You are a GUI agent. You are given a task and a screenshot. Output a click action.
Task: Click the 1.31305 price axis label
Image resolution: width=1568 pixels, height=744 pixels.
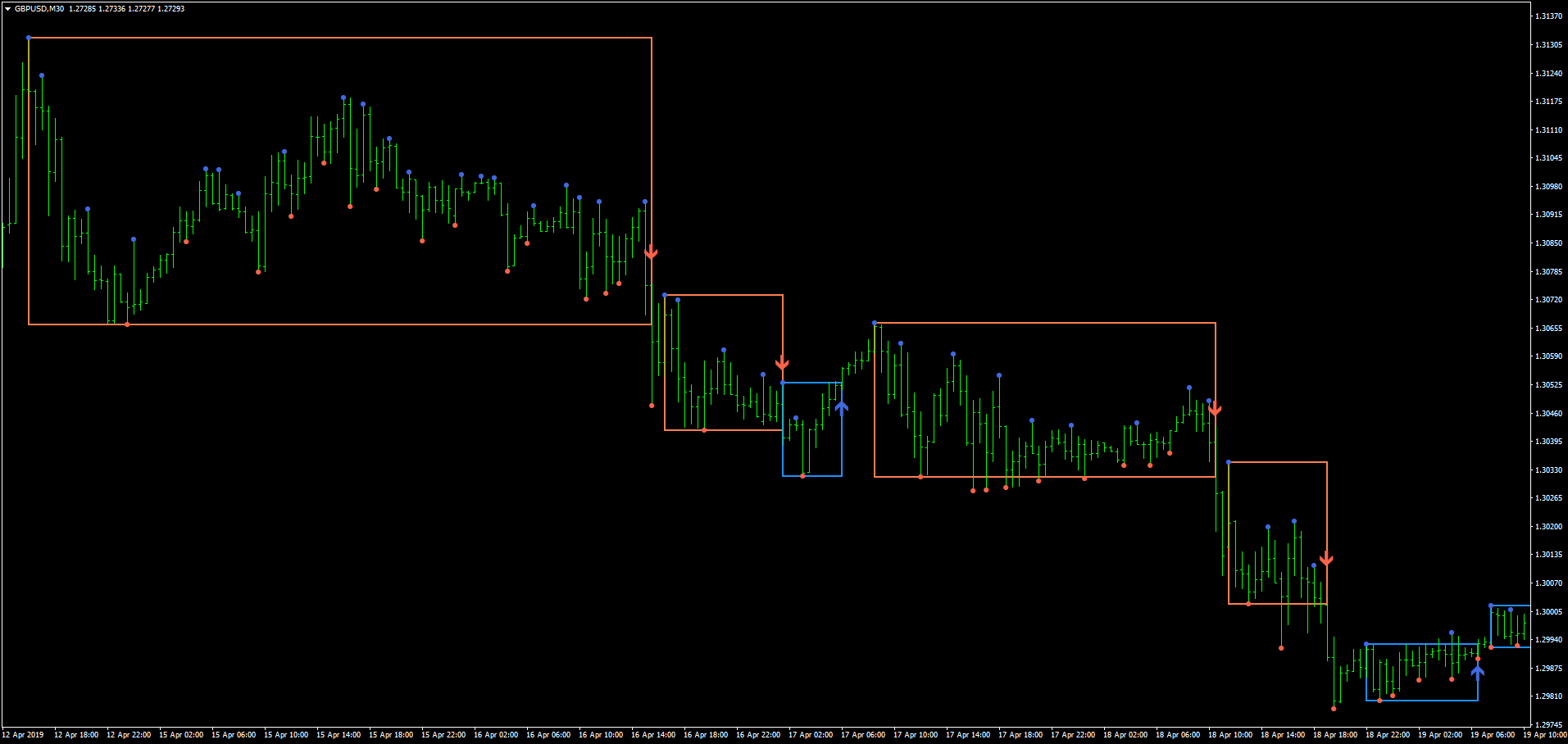[1548, 45]
